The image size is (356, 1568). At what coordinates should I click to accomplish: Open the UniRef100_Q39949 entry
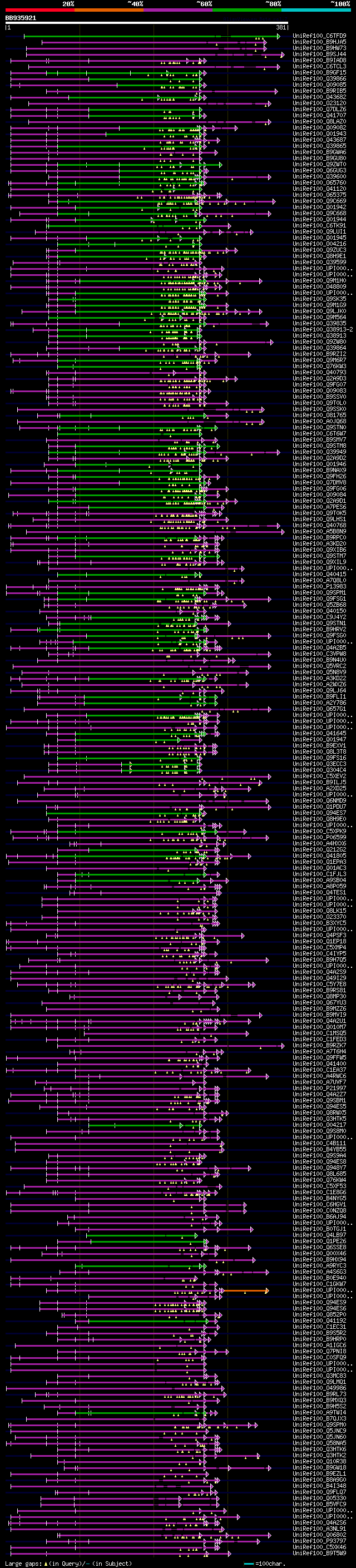[x=319, y=452]
